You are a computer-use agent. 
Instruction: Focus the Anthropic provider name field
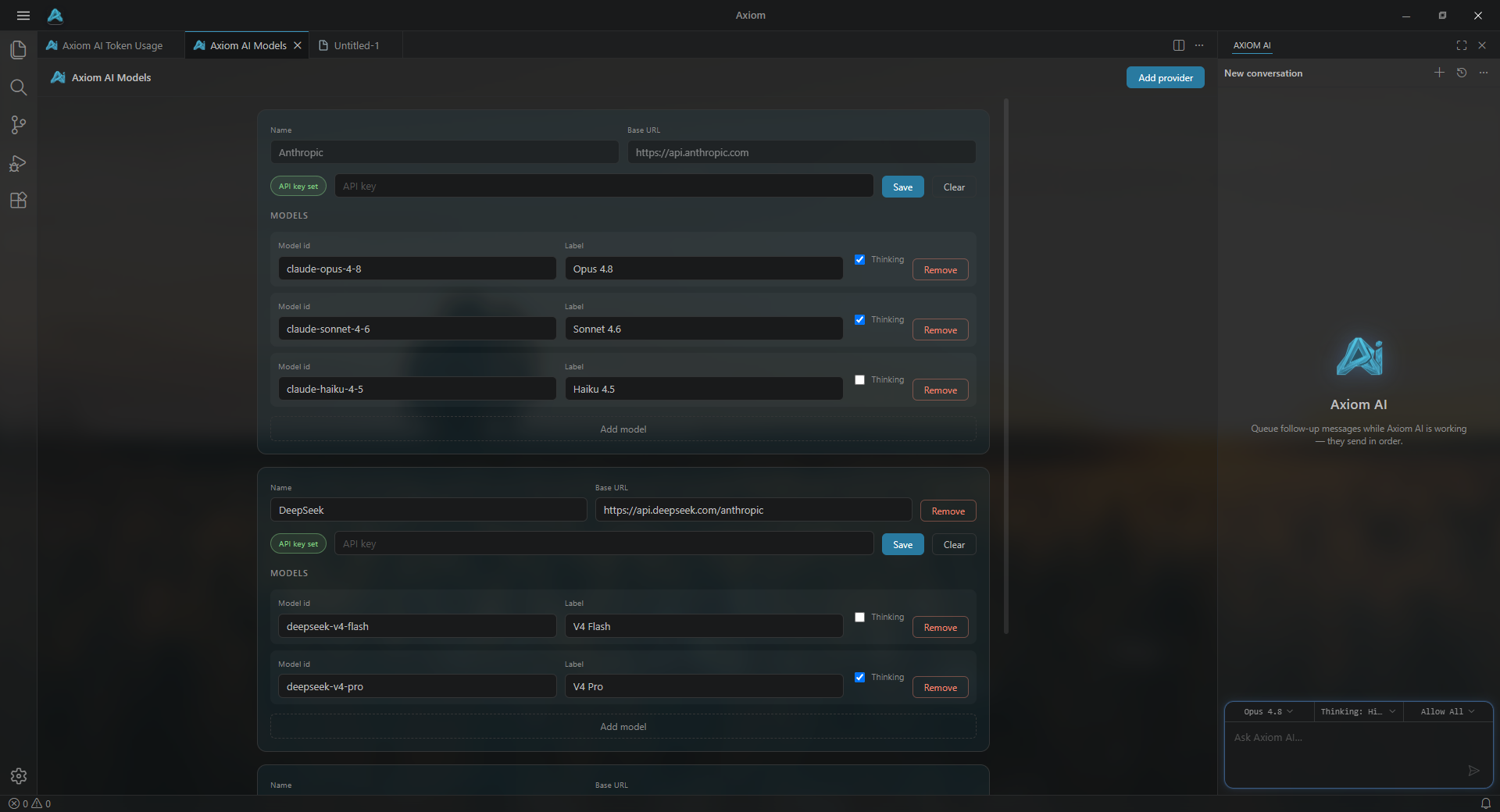pos(444,152)
